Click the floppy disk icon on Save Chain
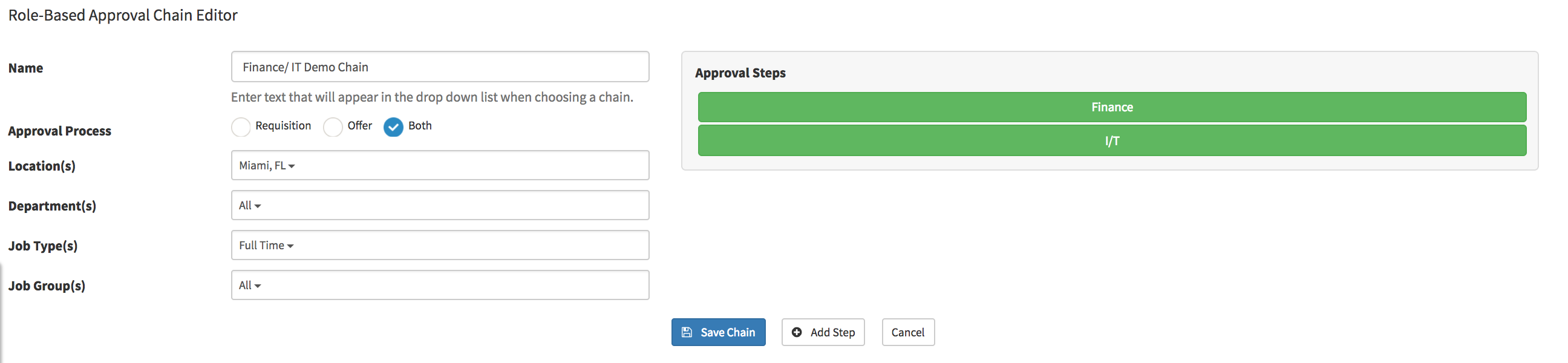This screenshot has width=1568, height=363. (x=687, y=332)
